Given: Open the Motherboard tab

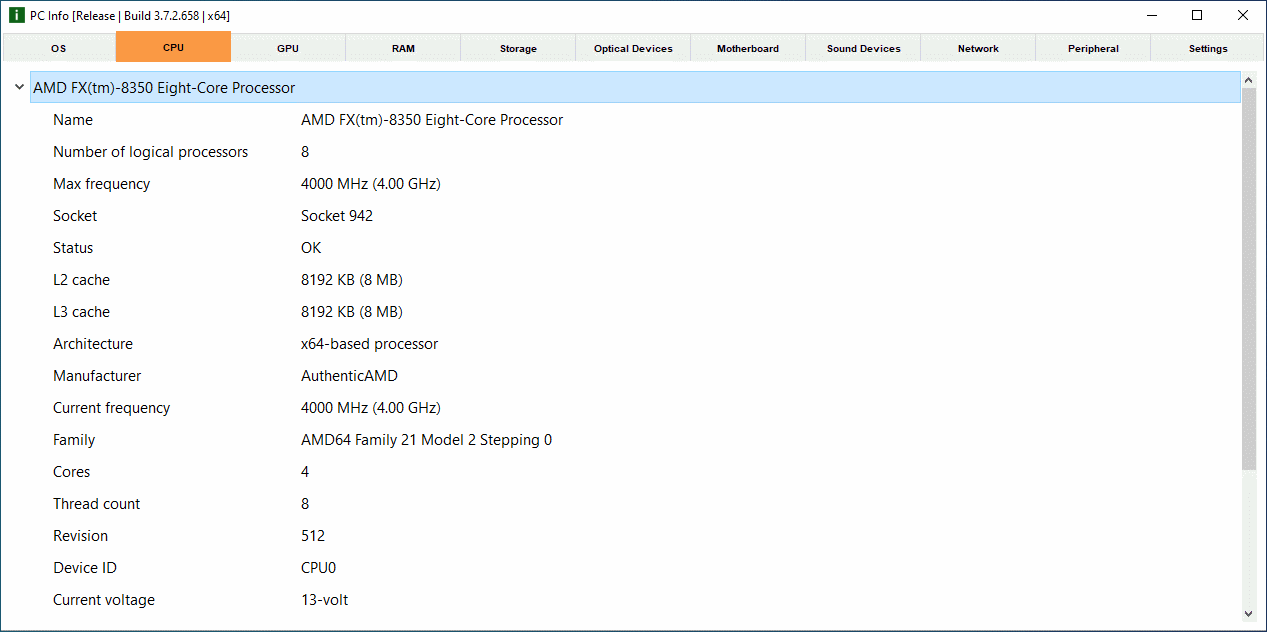Looking at the screenshot, I should (748, 48).
